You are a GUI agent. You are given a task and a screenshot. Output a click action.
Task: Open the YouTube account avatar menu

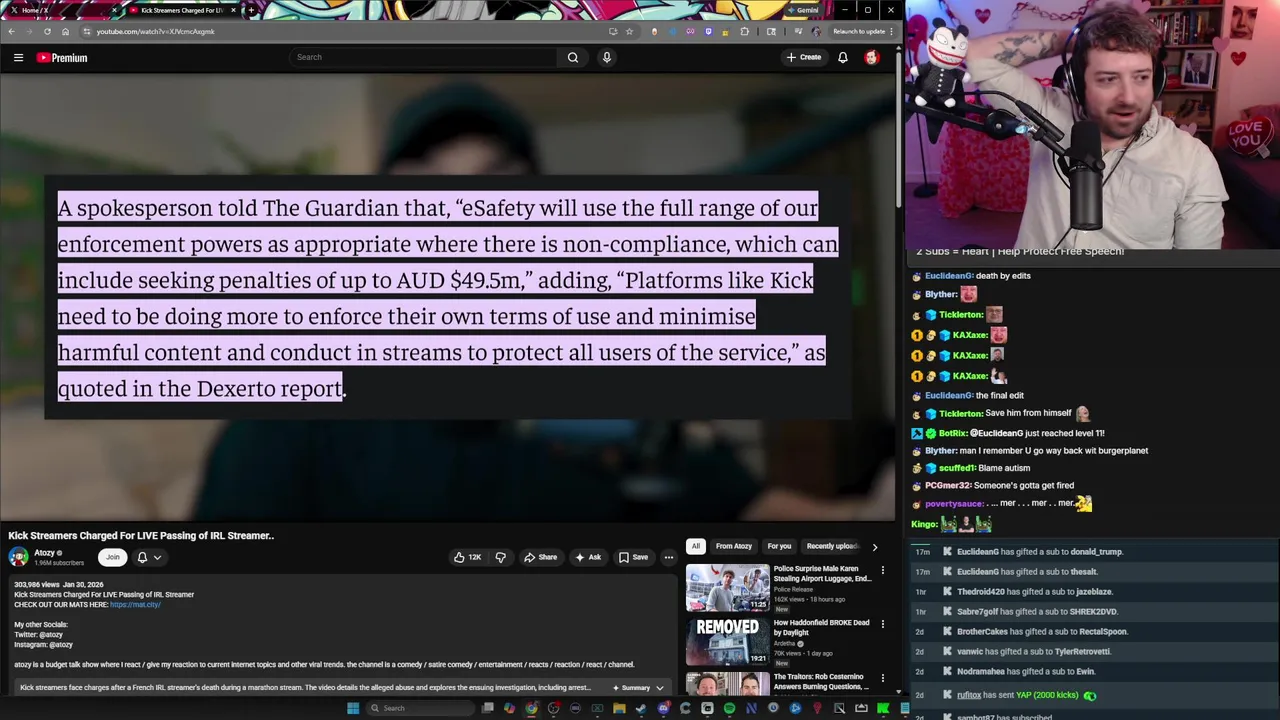(871, 58)
